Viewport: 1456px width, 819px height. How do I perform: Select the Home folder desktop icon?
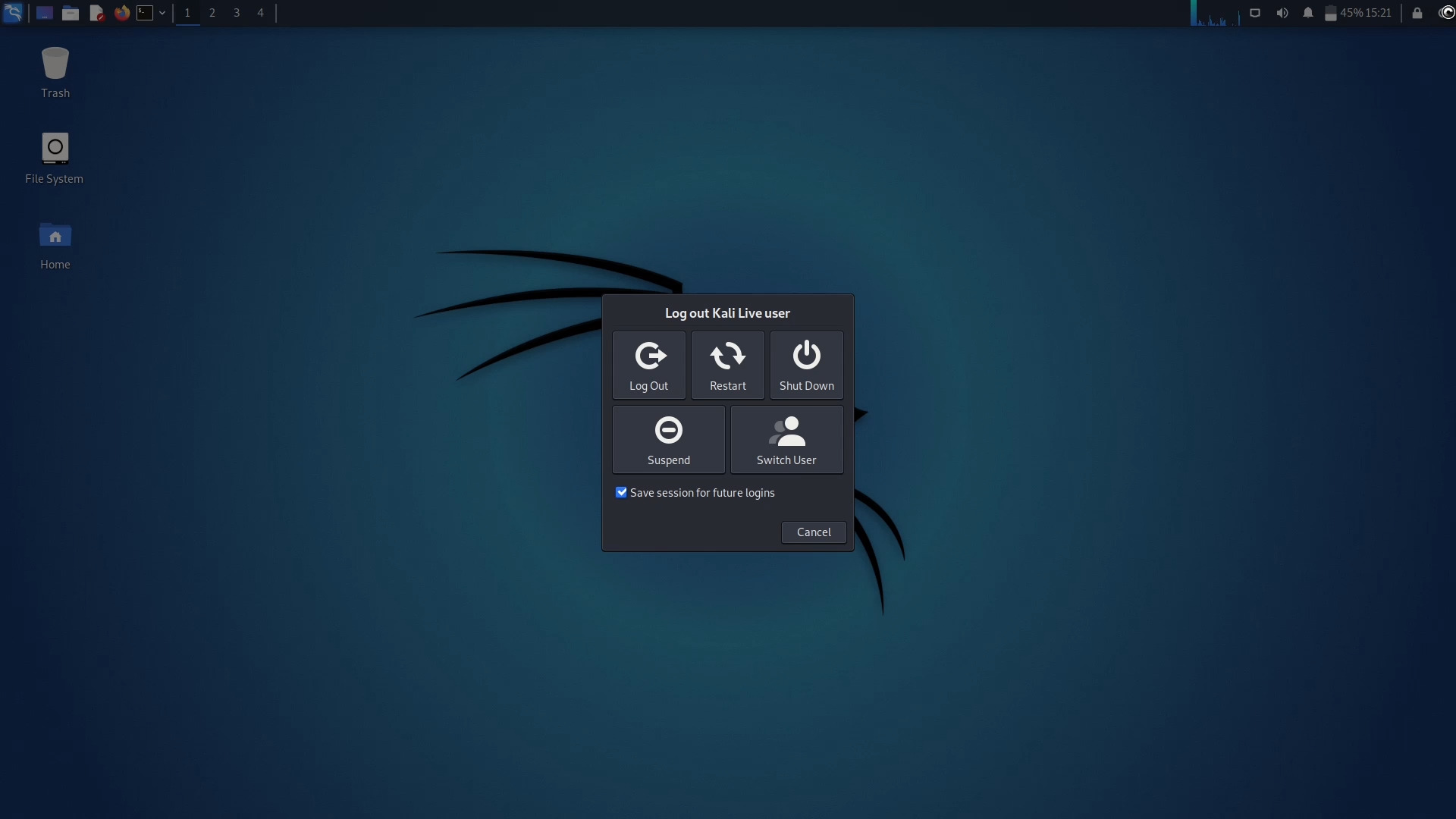tap(55, 246)
